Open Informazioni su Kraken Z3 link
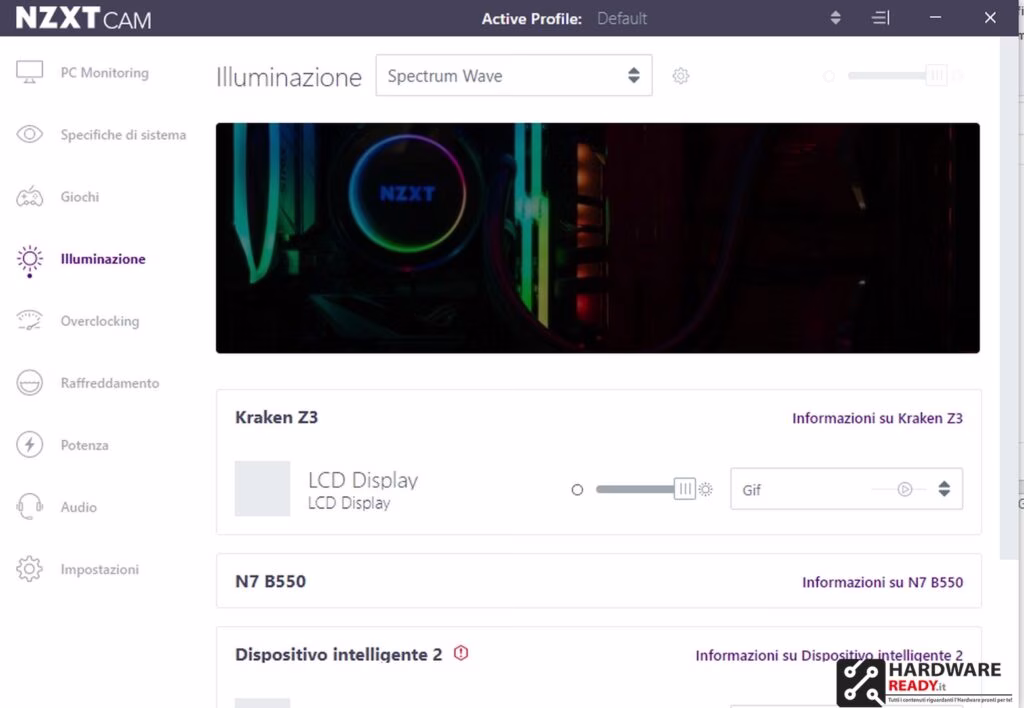 click(877, 418)
